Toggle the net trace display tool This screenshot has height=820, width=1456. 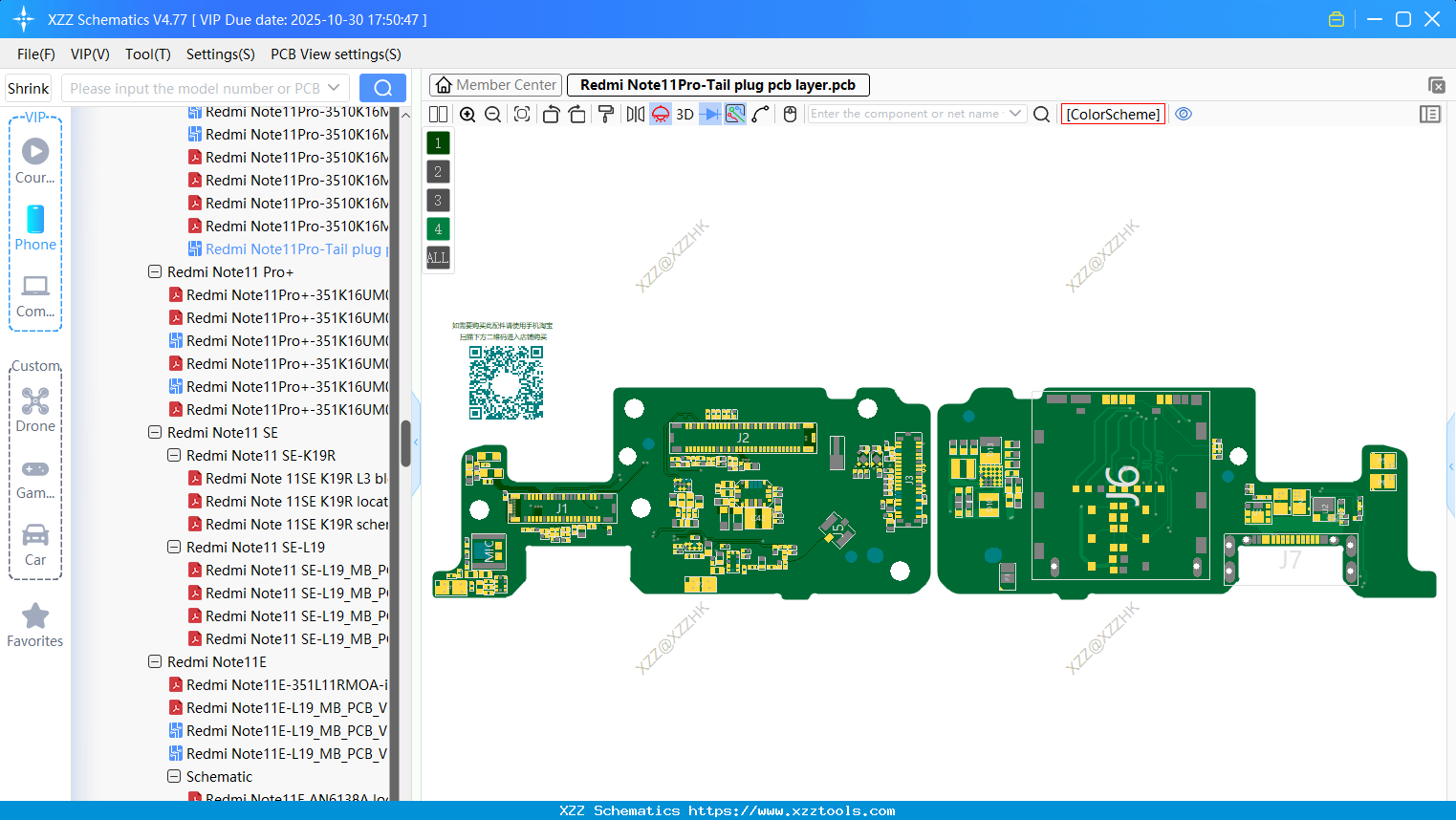tap(735, 114)
